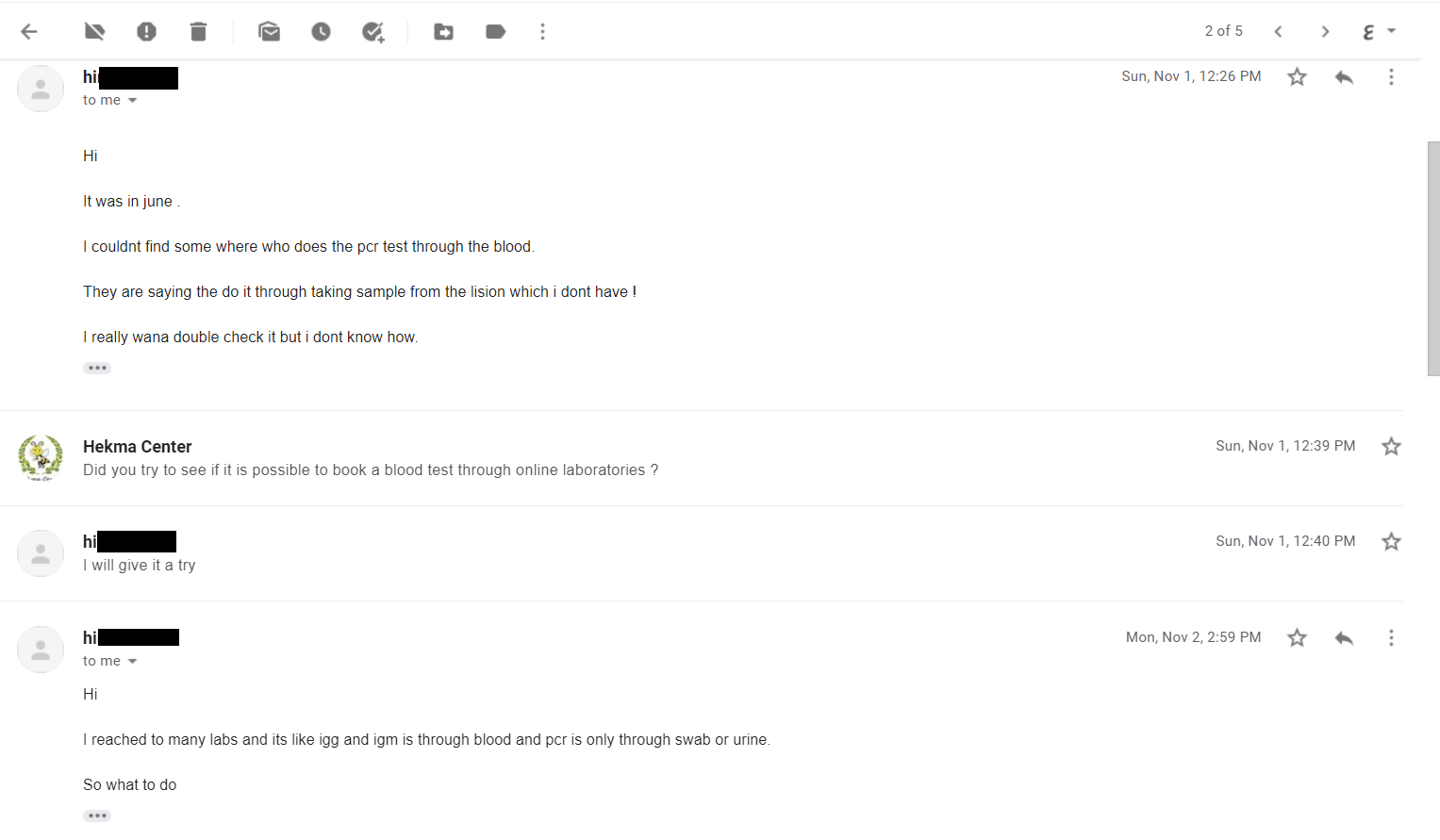The width and height of the screenshot is (1440, 840).
Task: Open the input tools dropdown arrow
Action: pos(1391,31)
